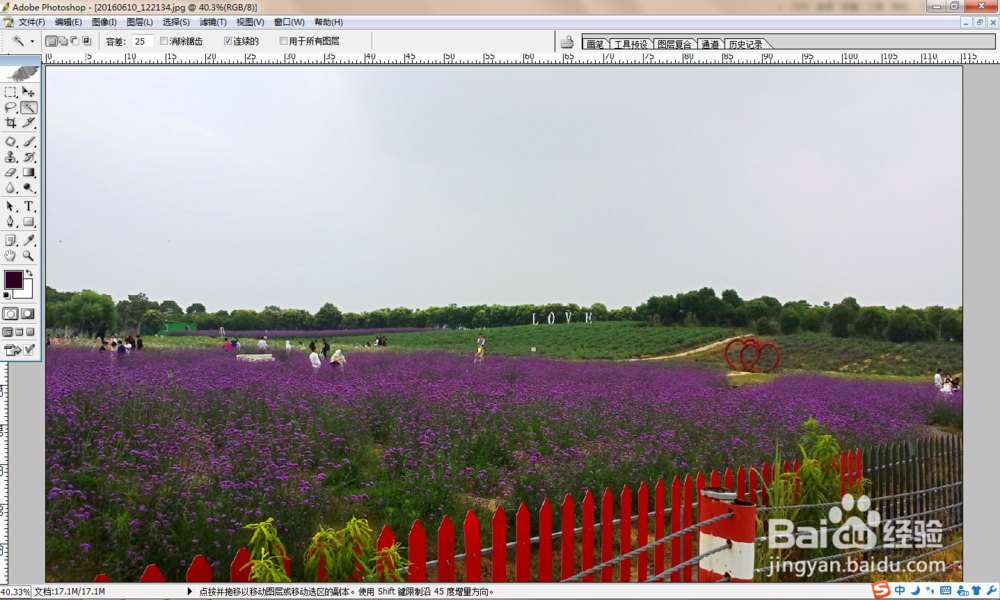The image size is (1000, 600).
Task: Open the file browser icon in options bar
Action: [x=567, y=42]
